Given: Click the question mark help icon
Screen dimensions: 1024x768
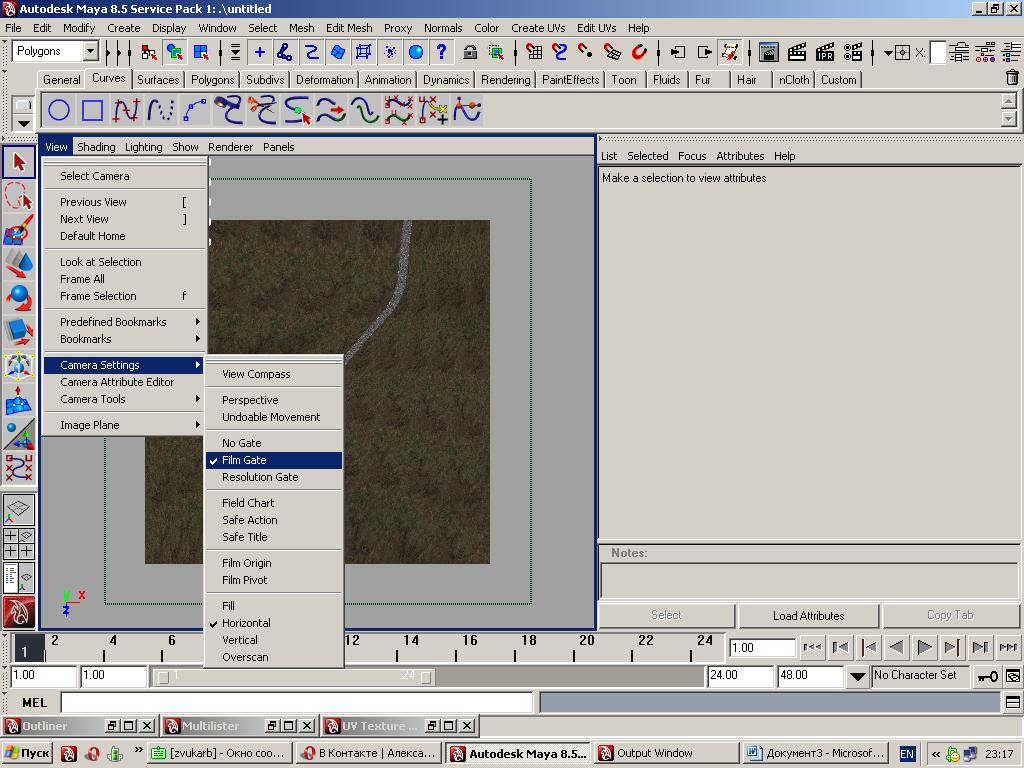Looking at the screenshot, I should coord(441,52).
